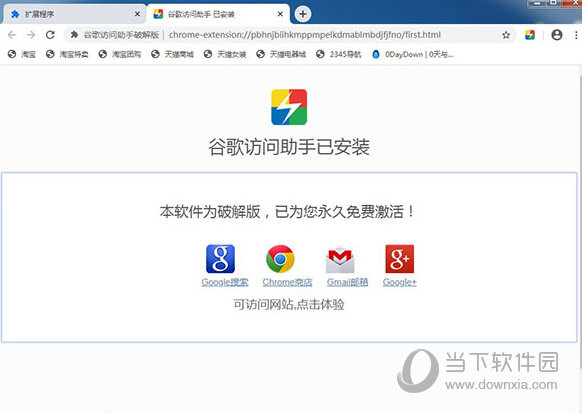Image resolution: width=582 pixels, height=414 pixels.
Task: Open the Google+ text link
Action: (400, 282)
